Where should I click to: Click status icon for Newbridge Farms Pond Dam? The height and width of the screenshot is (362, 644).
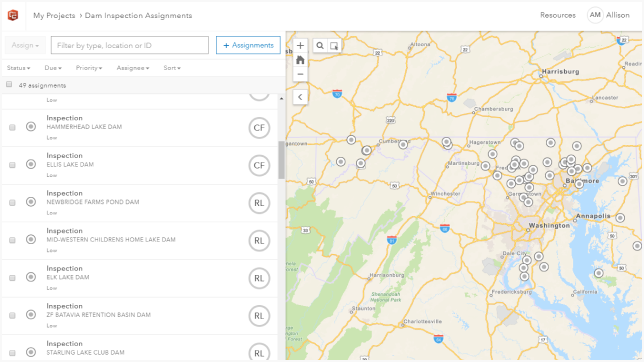[x=31, y=202]
